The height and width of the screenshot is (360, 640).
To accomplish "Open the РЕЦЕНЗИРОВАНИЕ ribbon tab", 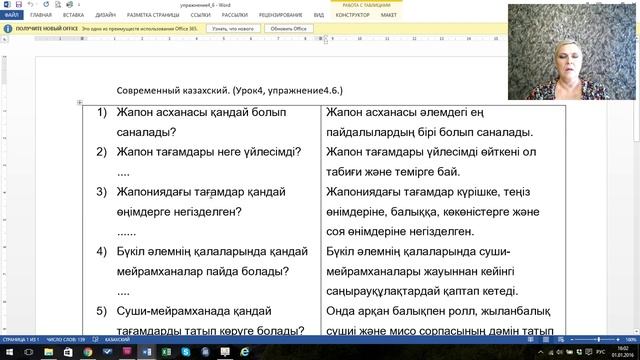I will [280, 15].
